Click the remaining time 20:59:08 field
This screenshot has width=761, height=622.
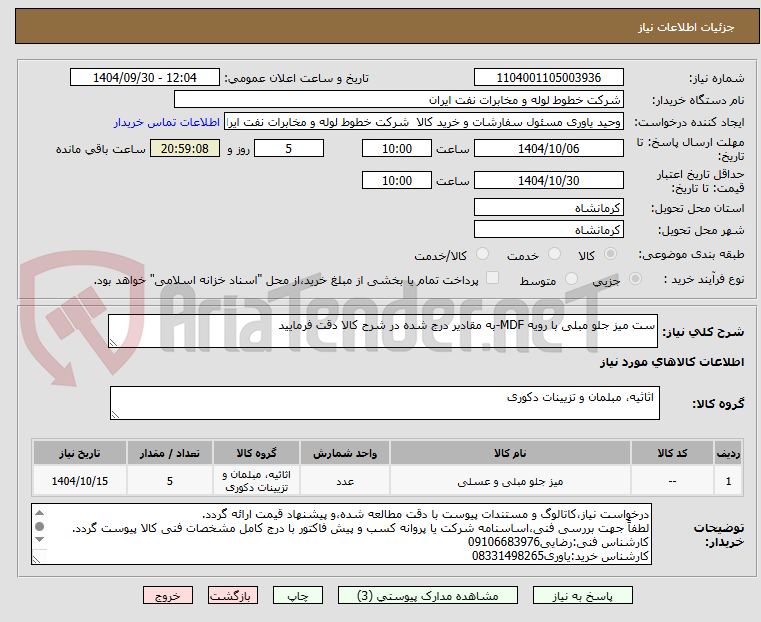pos(185,148)
